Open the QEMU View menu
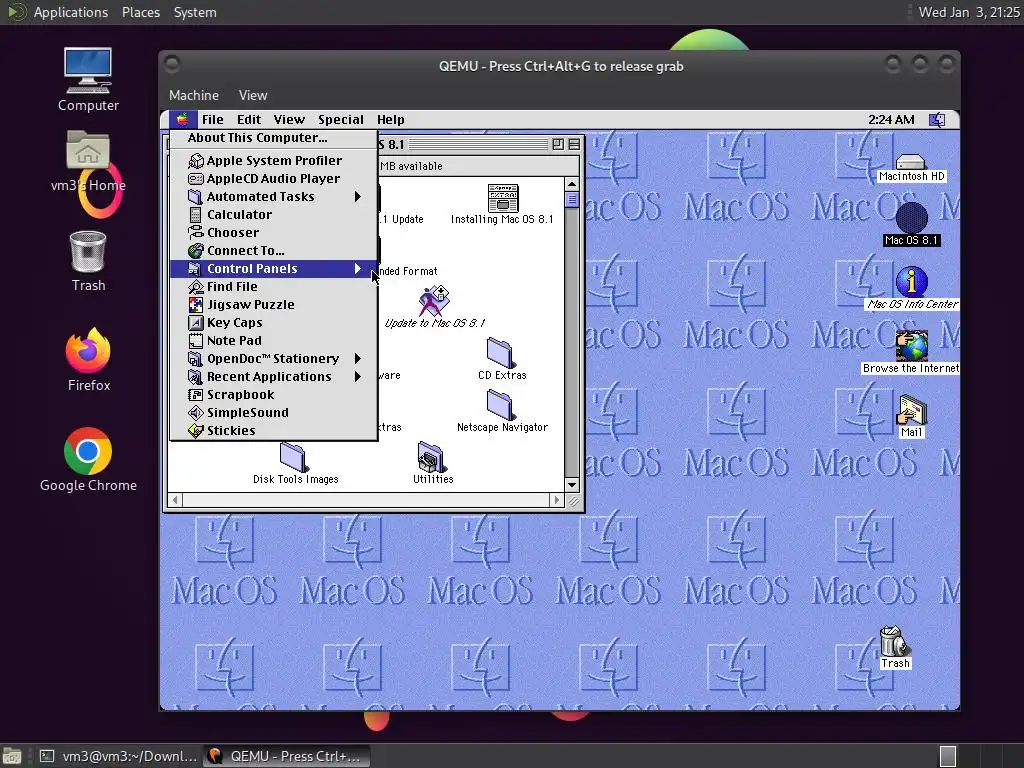 click(253, 95)
